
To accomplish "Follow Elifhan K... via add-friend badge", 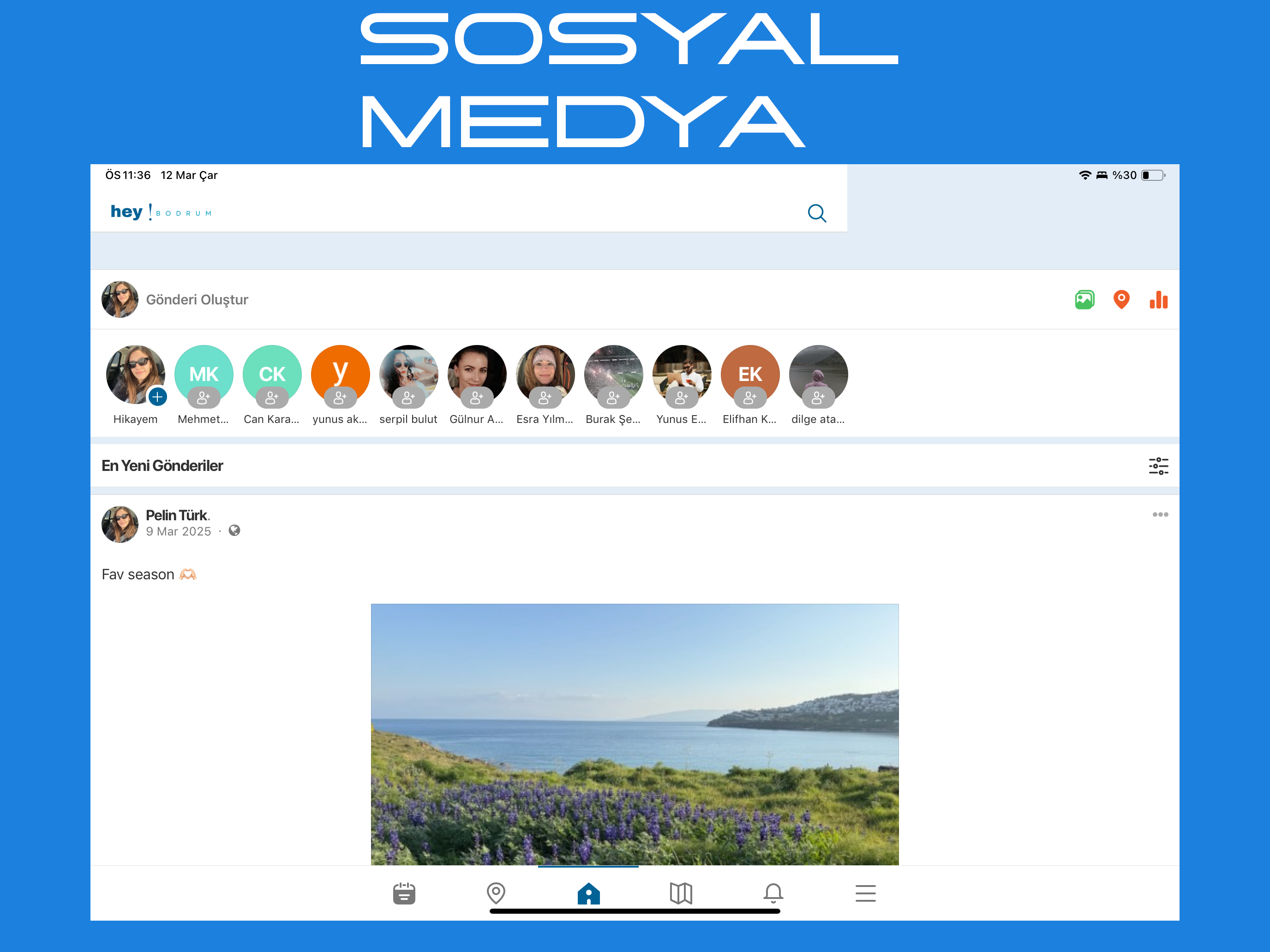I will click(750, 397).
